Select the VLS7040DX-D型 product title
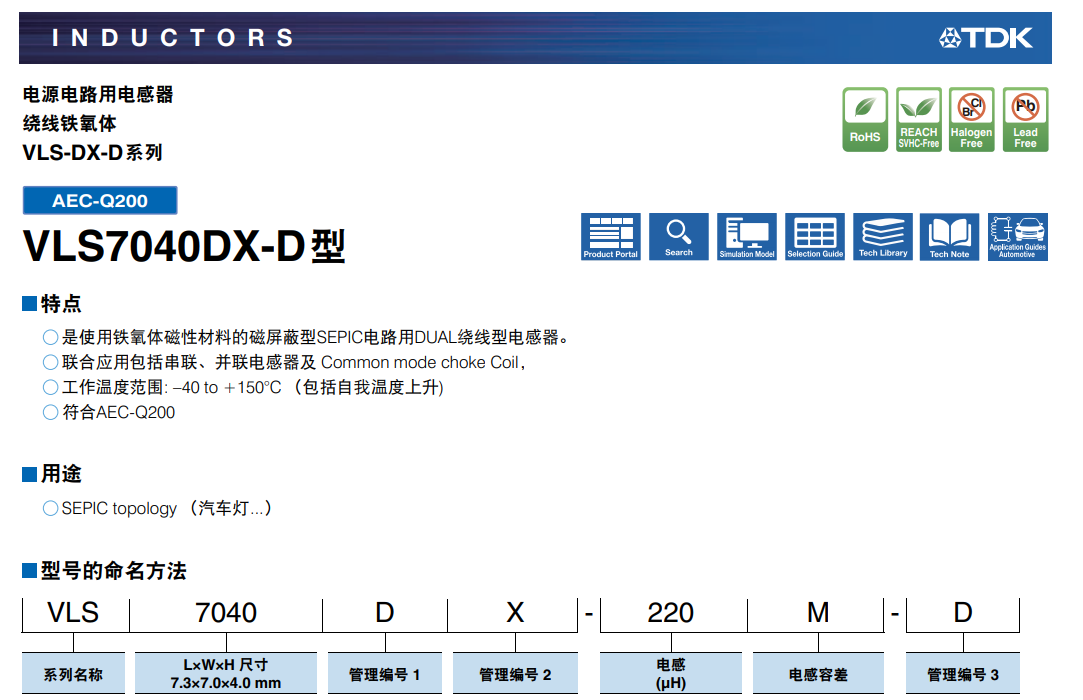This screenshot has height=700, width=1083. (184, 246)
